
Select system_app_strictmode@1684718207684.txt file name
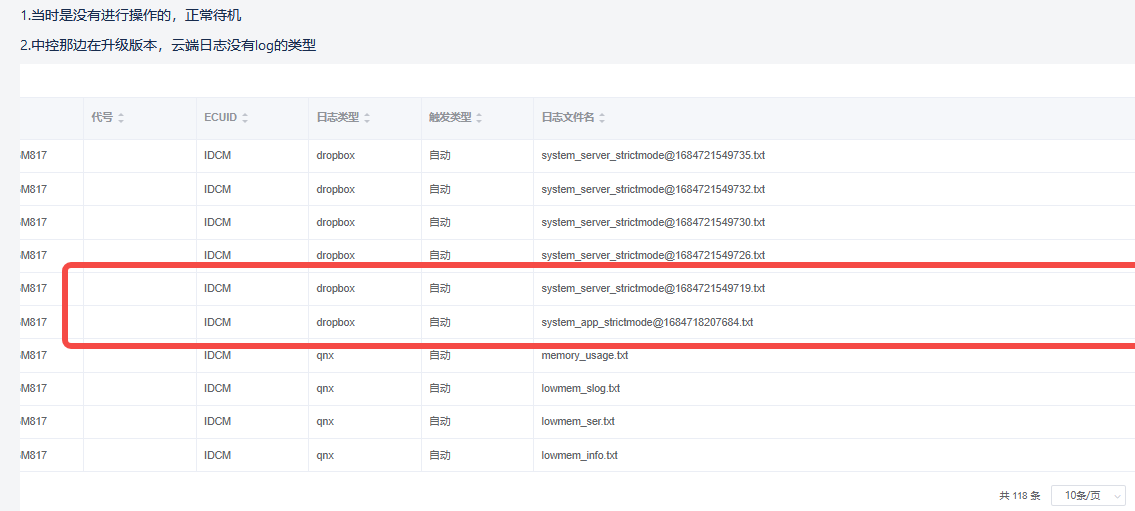coord(647,322)
